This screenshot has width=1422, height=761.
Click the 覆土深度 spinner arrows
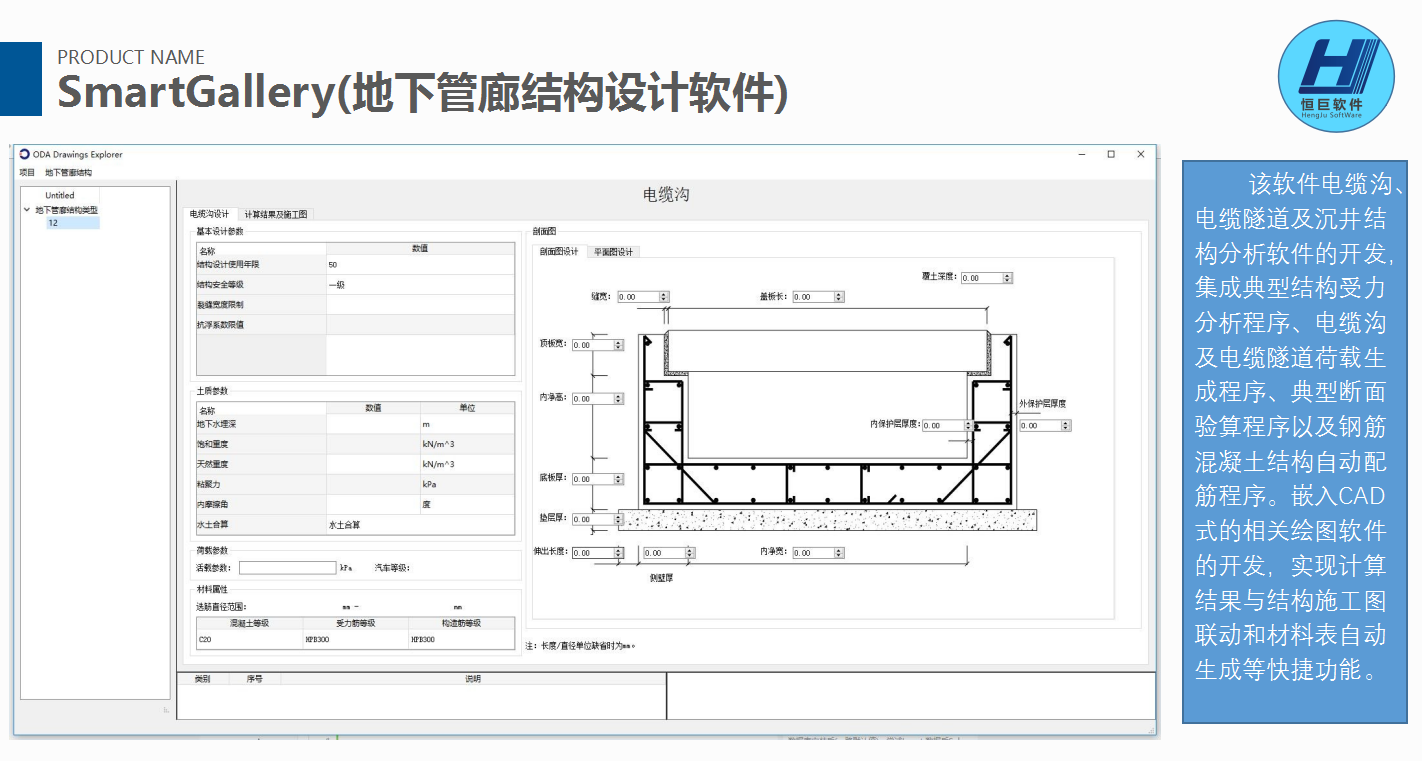[1008, 278]
